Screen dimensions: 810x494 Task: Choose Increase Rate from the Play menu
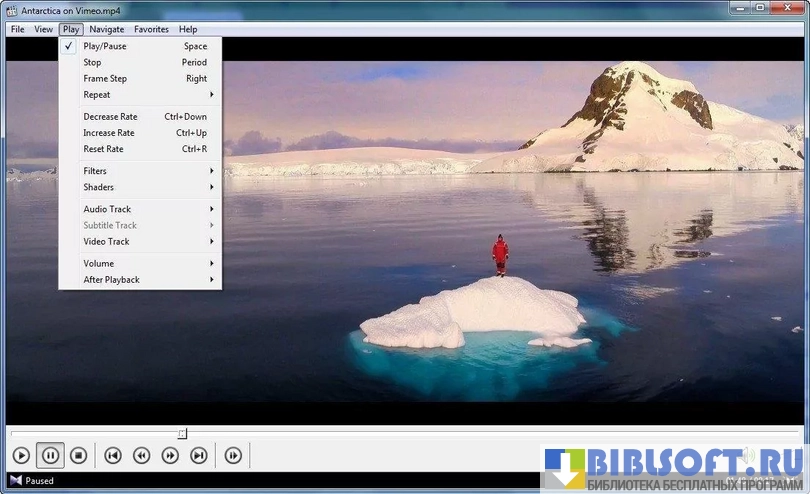pos(109,133)
